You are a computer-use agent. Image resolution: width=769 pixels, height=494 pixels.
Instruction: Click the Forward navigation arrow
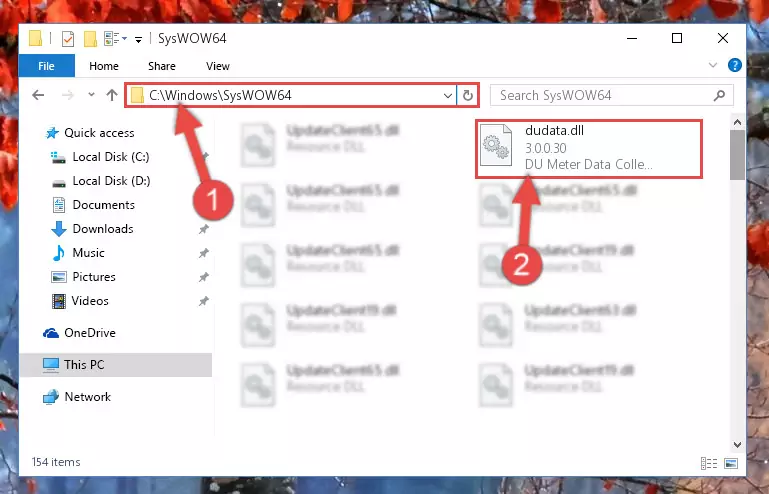pyautogui.click(x=68, y=95)
